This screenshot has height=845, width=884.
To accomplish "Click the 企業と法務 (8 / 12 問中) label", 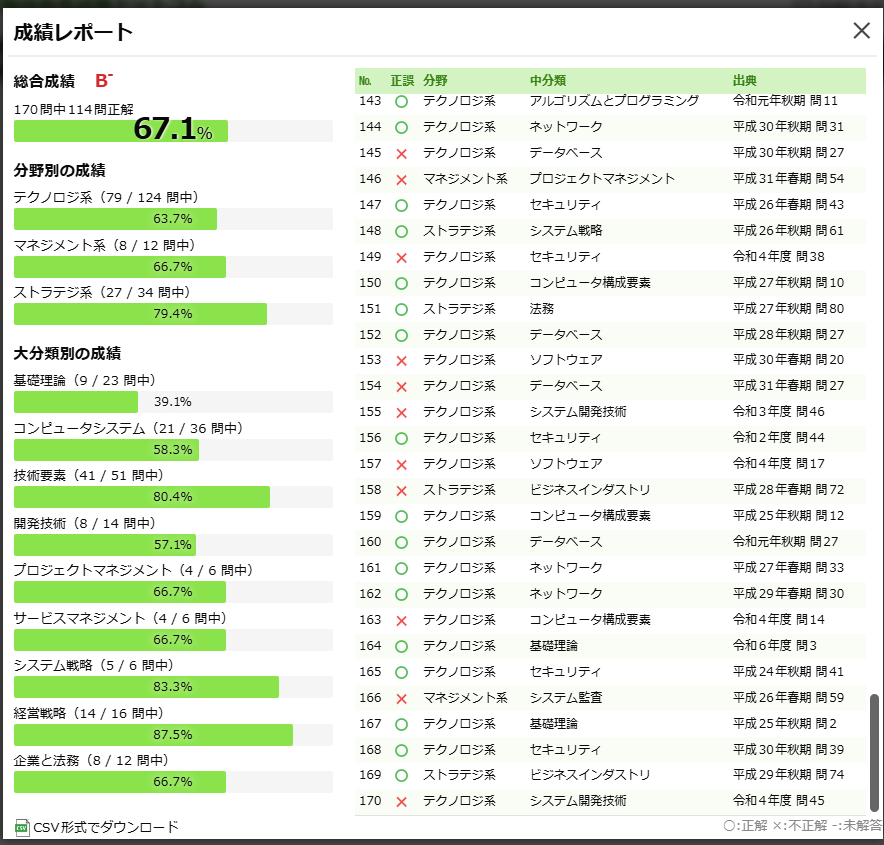I will click(x=91, y=760).
